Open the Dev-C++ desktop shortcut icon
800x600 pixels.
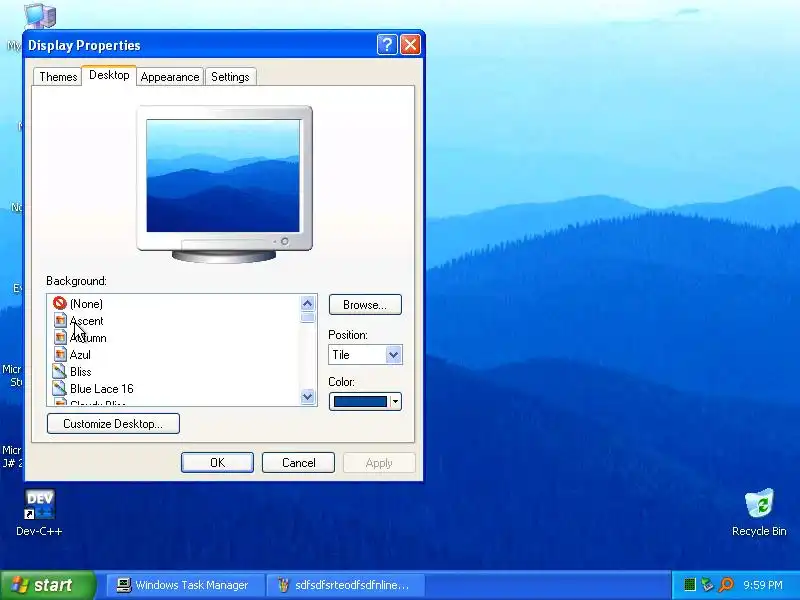(x=39, y=505)
